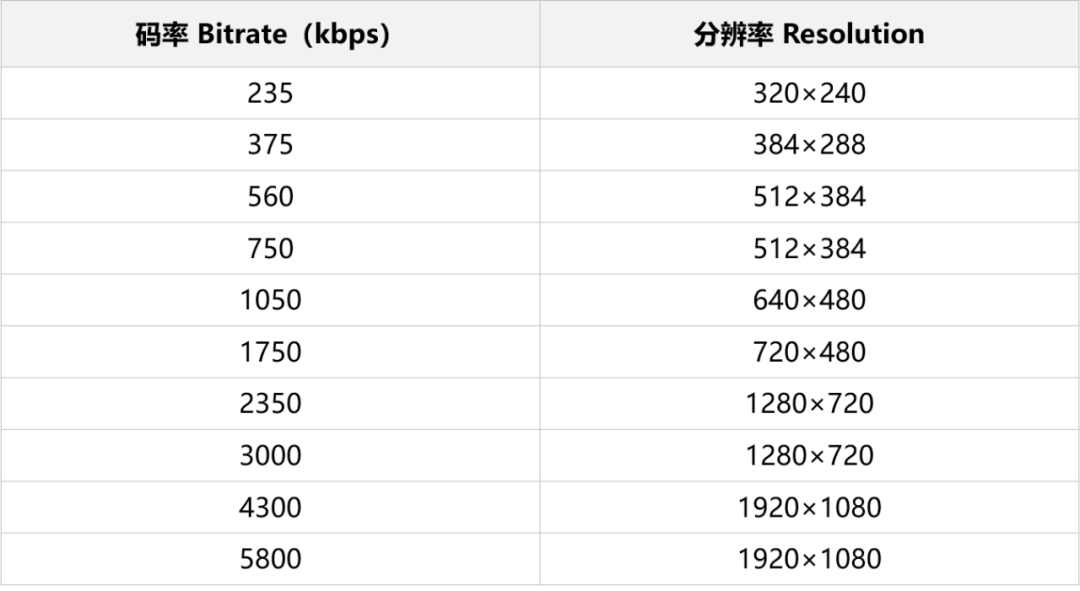Image resolution: width=1080 pixels, height=591 pixels.
Task: Select the 235 bitrate cell
Action: point(270,93)
